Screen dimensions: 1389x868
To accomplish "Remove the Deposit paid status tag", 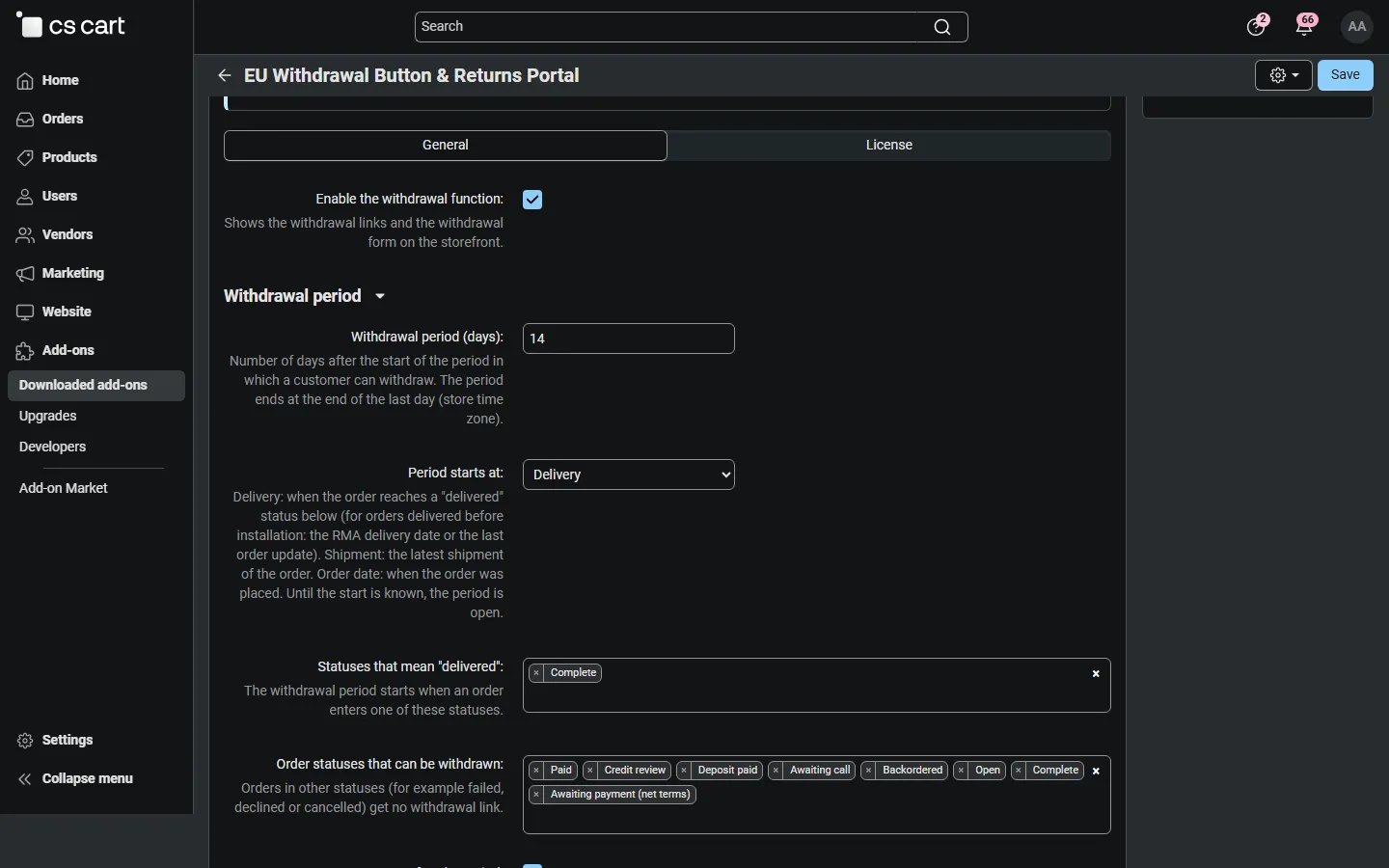I will (684, 771).
